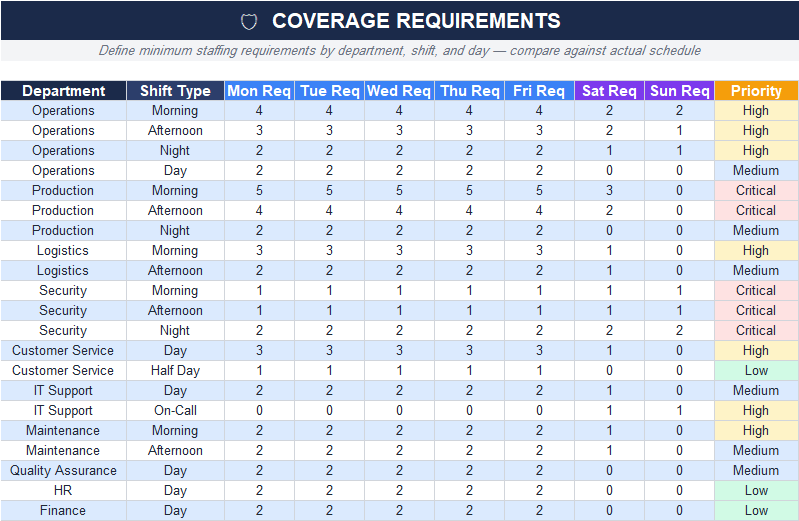This screenshot has height=521, width=799.
Task: Select Mon Req value 5 for Production Morning
Action: point(259,191)
